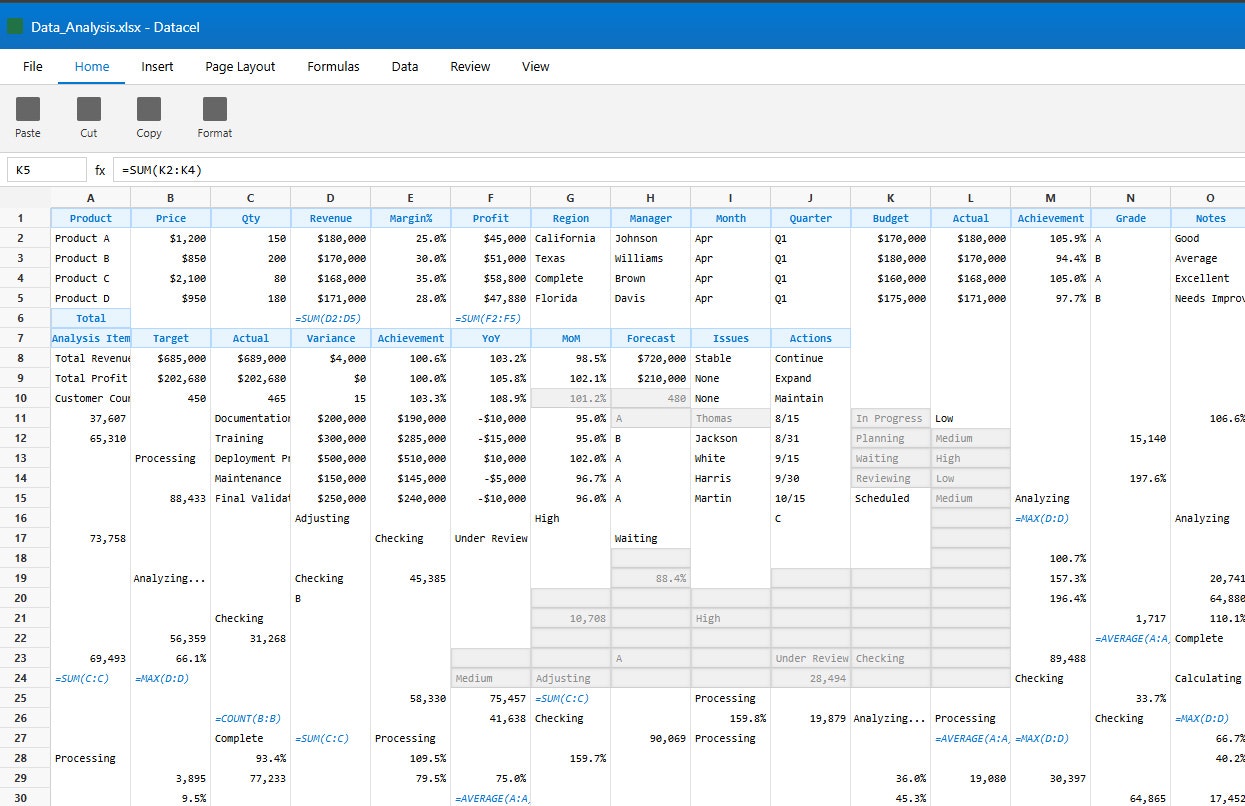Click the 90,069 value cell

(651, 738)
